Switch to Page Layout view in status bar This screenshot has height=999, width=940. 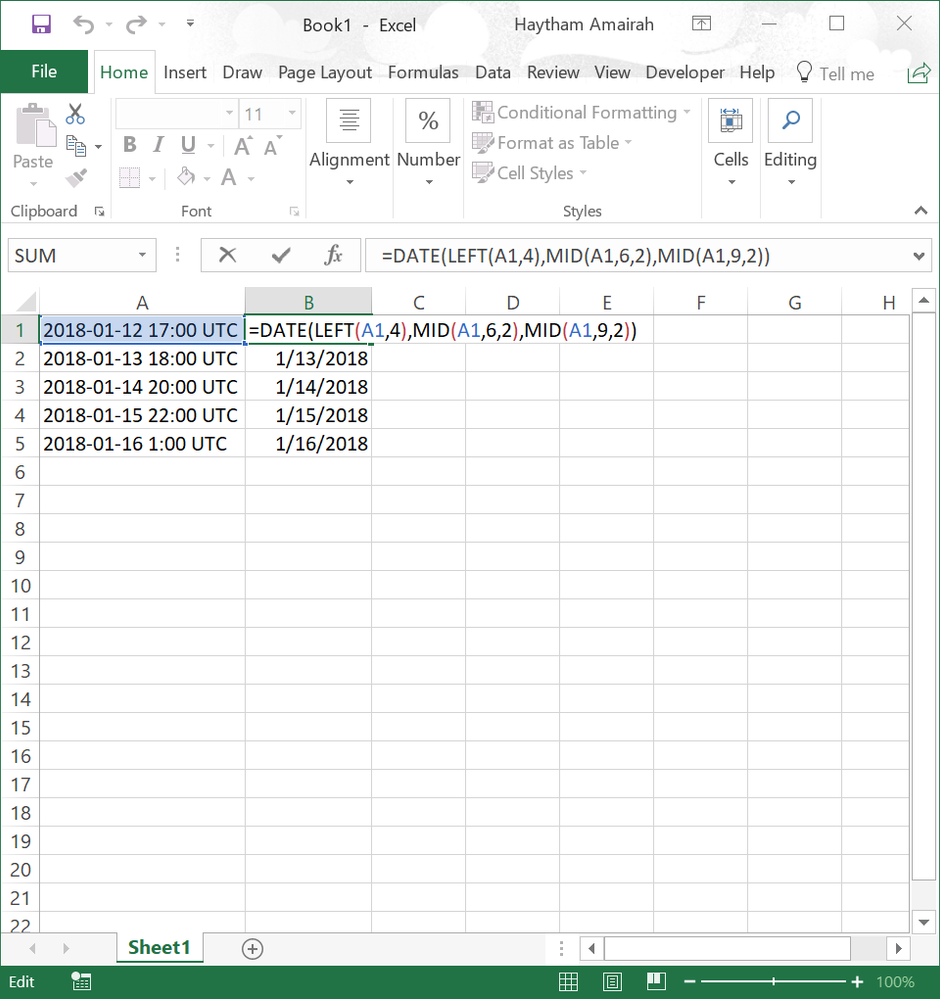612,981
